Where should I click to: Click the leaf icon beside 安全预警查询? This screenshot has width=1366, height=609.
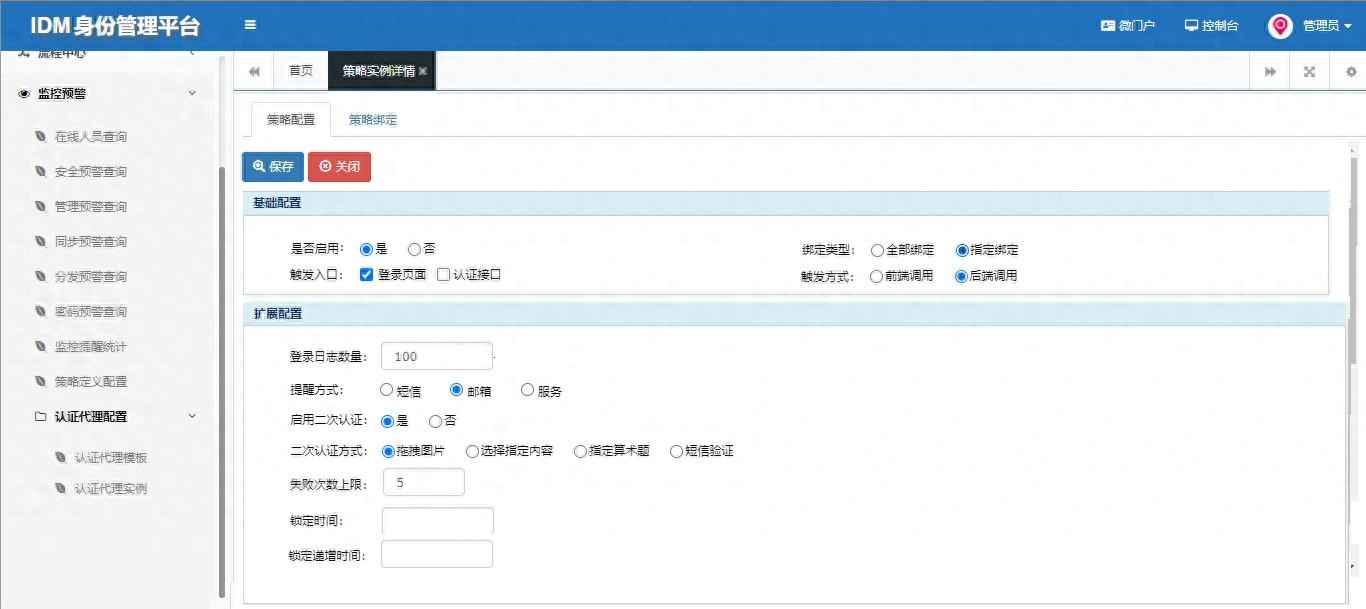[40, 171]
